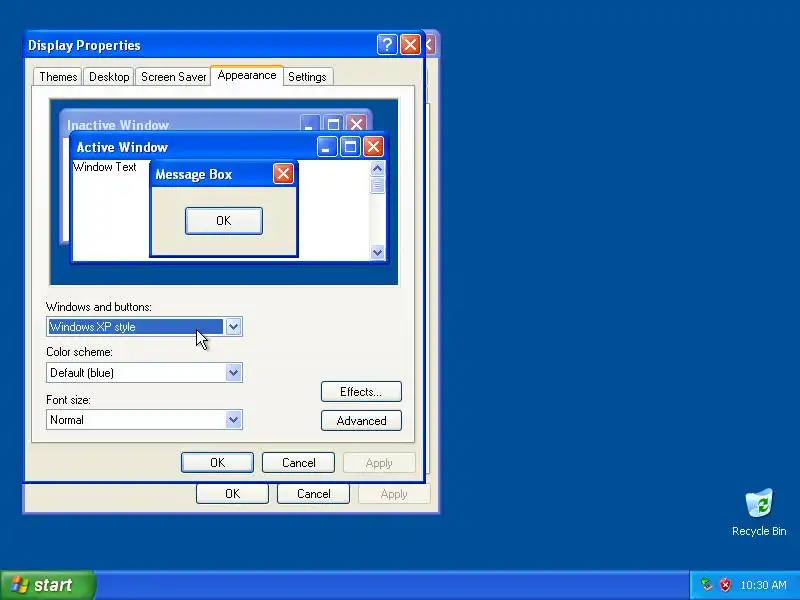The image size is (800, 600).
Task: Click the Message Box preview title
Action: tap(193, 174)
